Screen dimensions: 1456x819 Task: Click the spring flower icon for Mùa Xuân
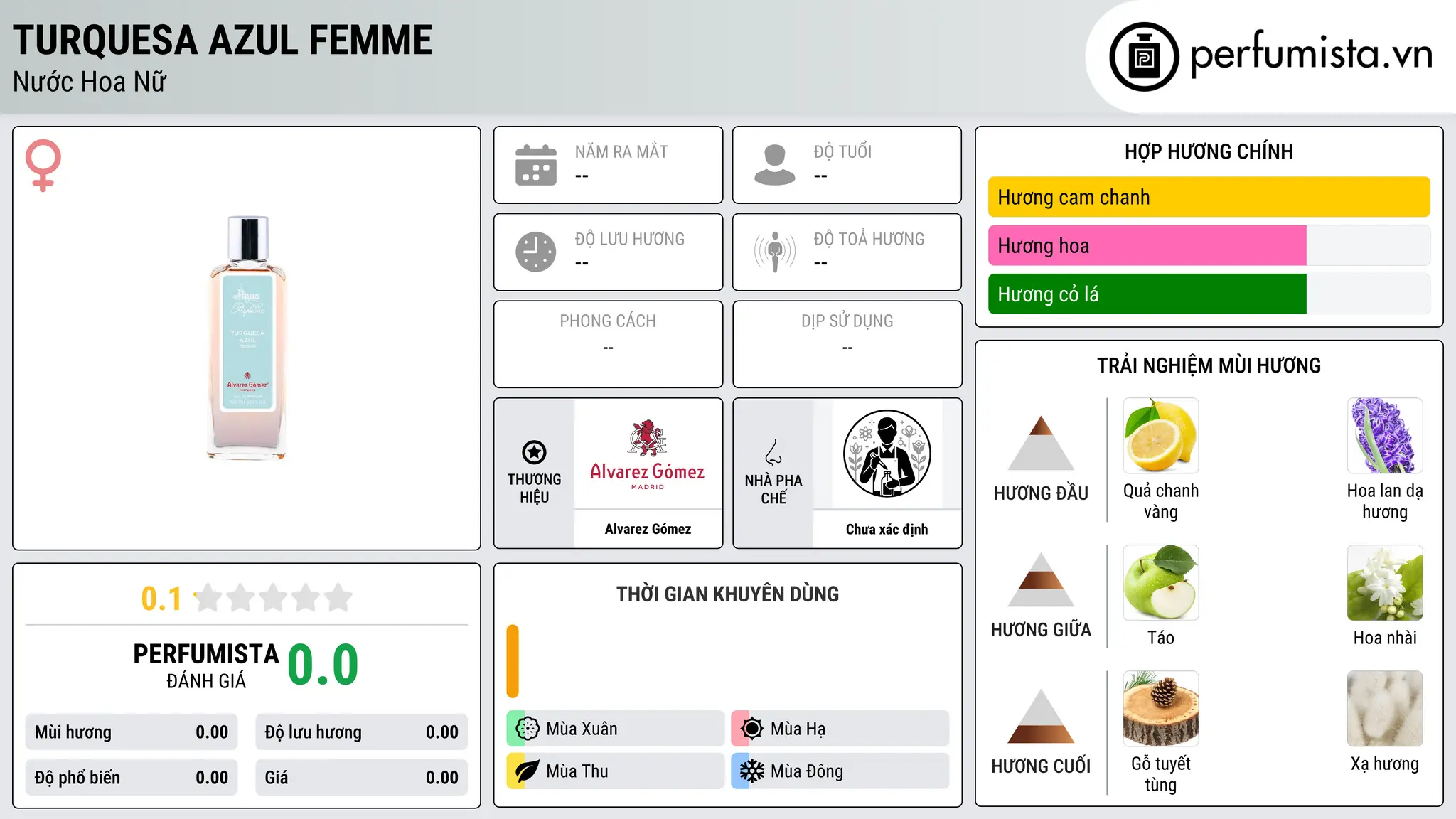528,729
